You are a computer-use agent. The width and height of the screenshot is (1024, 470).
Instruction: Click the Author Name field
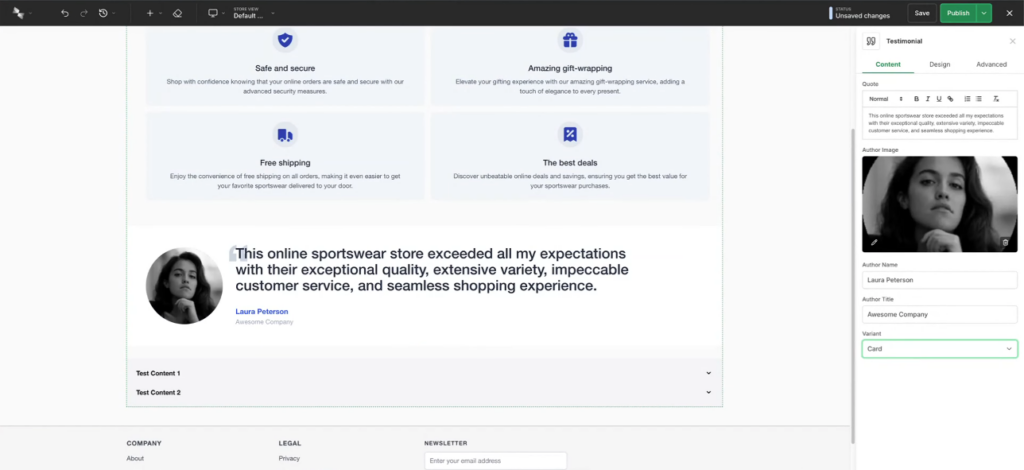pyautogui.click(x=940, y=280)
